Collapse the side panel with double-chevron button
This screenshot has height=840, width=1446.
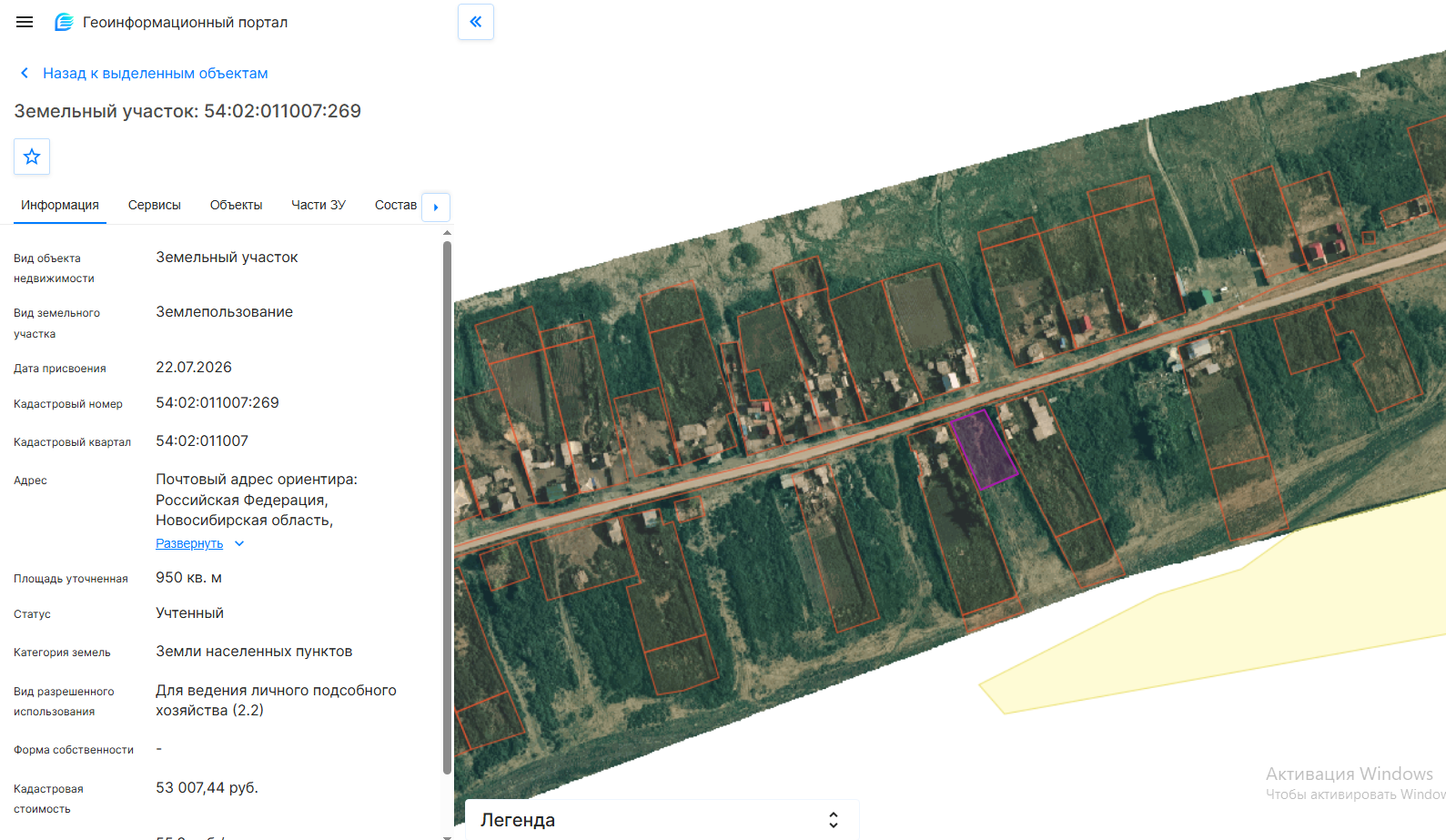pyautogui.click(x=476, y=22)
